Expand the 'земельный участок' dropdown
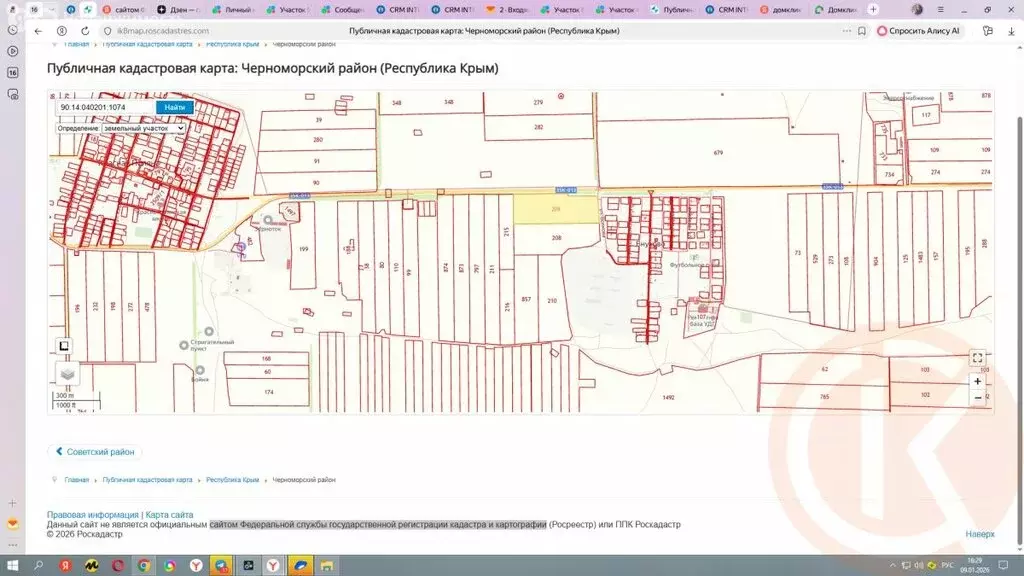The image size is (1024, 576). [142, 129]
